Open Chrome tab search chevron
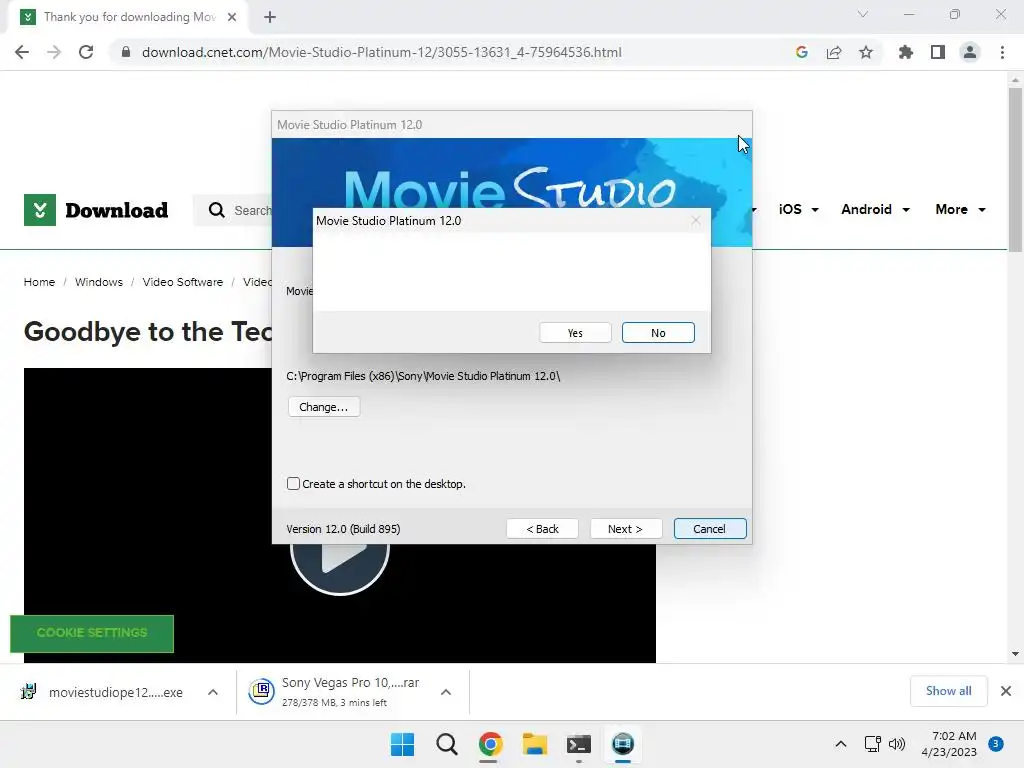Viewport: 1024px width, 768px height. (863, 14)
